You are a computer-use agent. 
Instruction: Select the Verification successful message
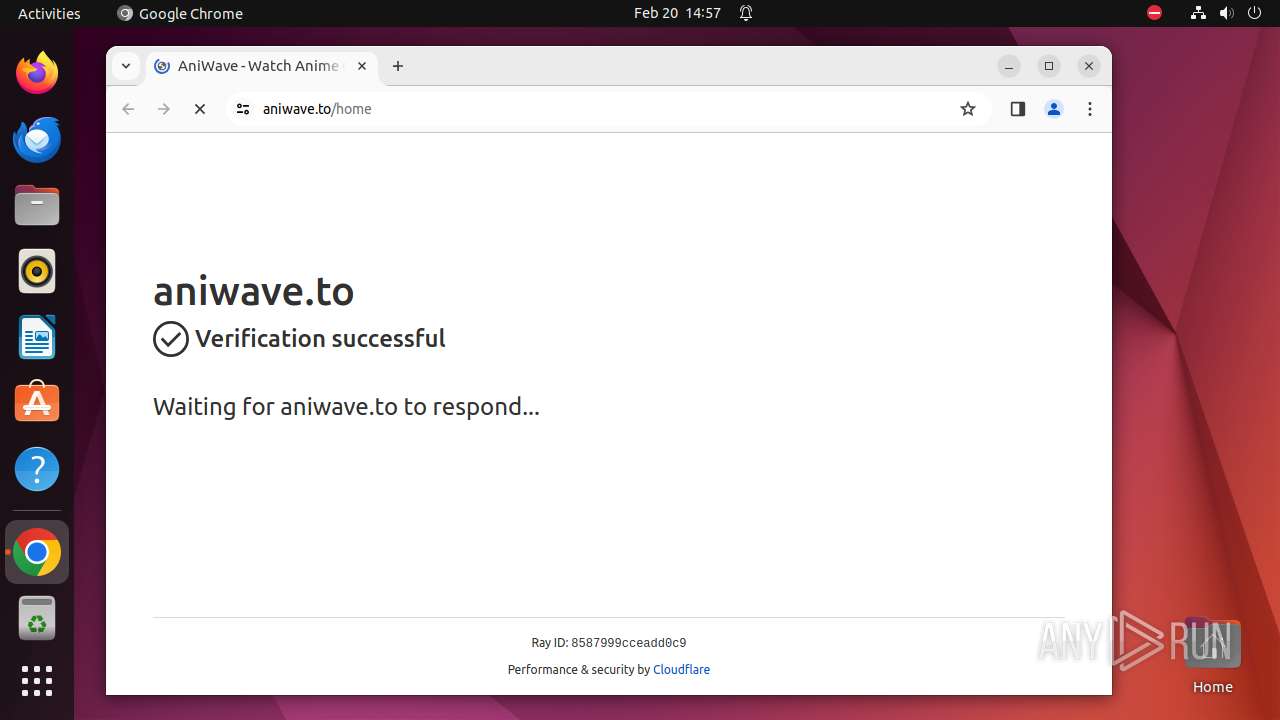[x=320, y=339]
